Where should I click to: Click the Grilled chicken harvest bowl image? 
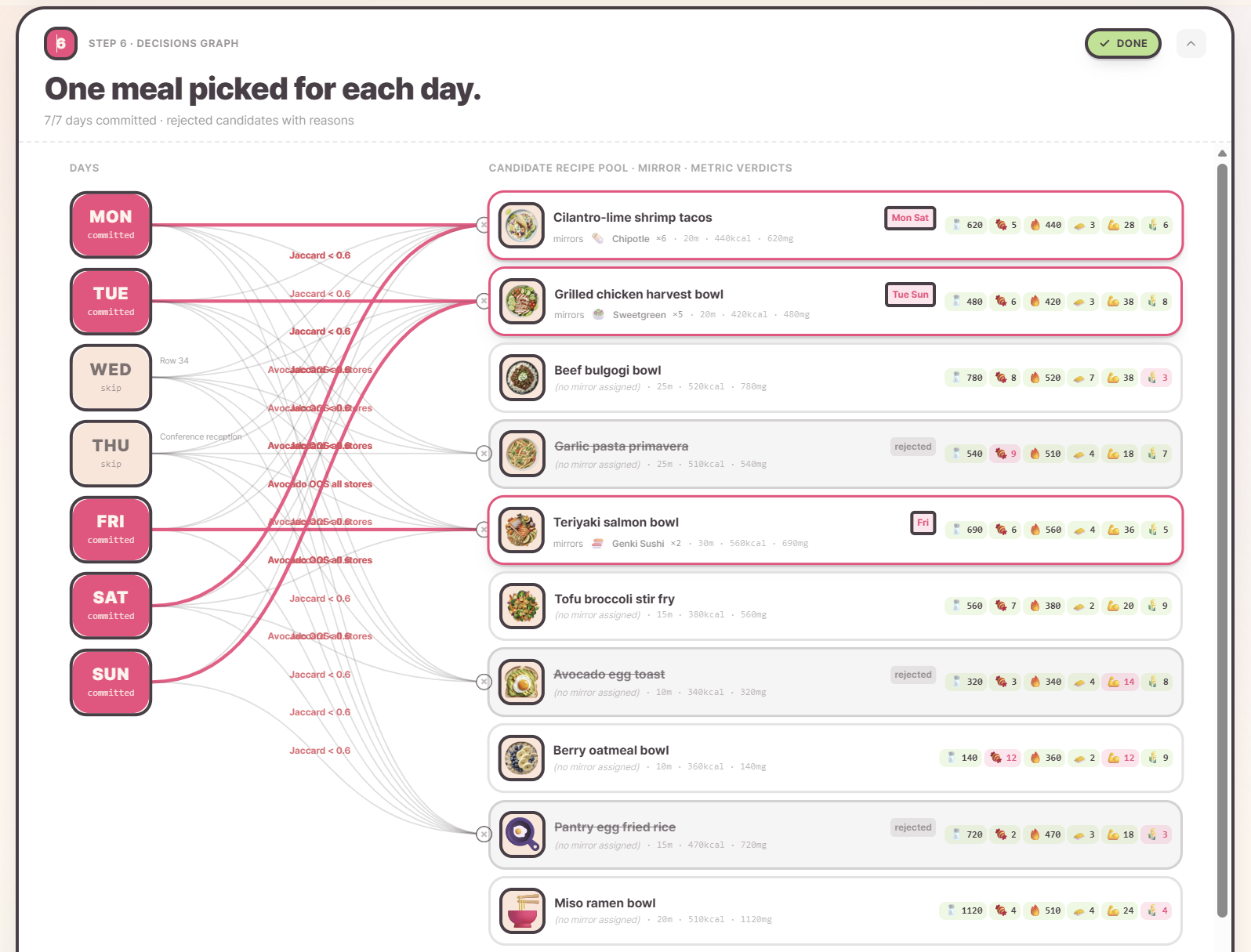(521, 302)
